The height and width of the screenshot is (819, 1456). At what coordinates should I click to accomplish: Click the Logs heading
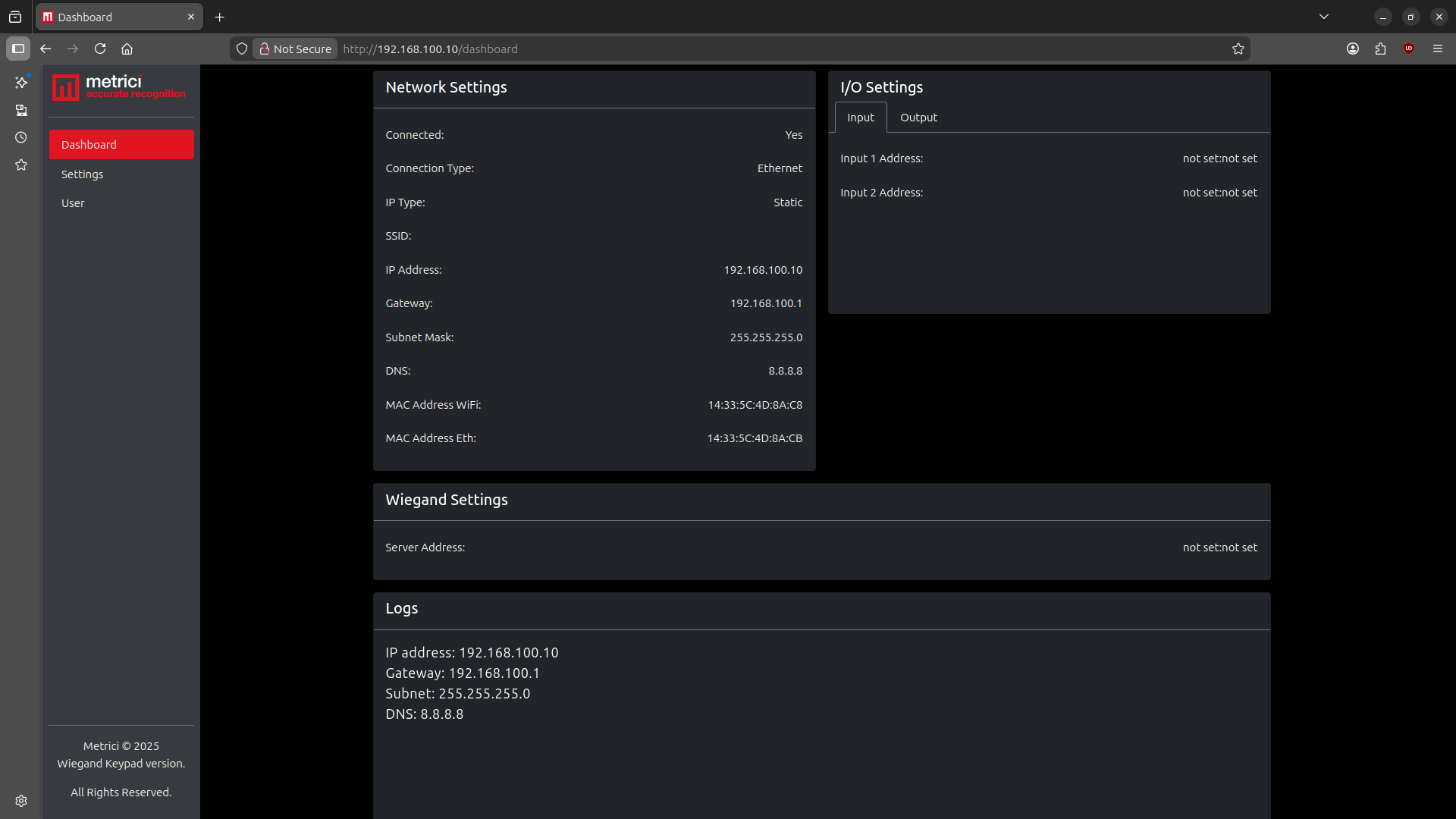click(401, 608)
